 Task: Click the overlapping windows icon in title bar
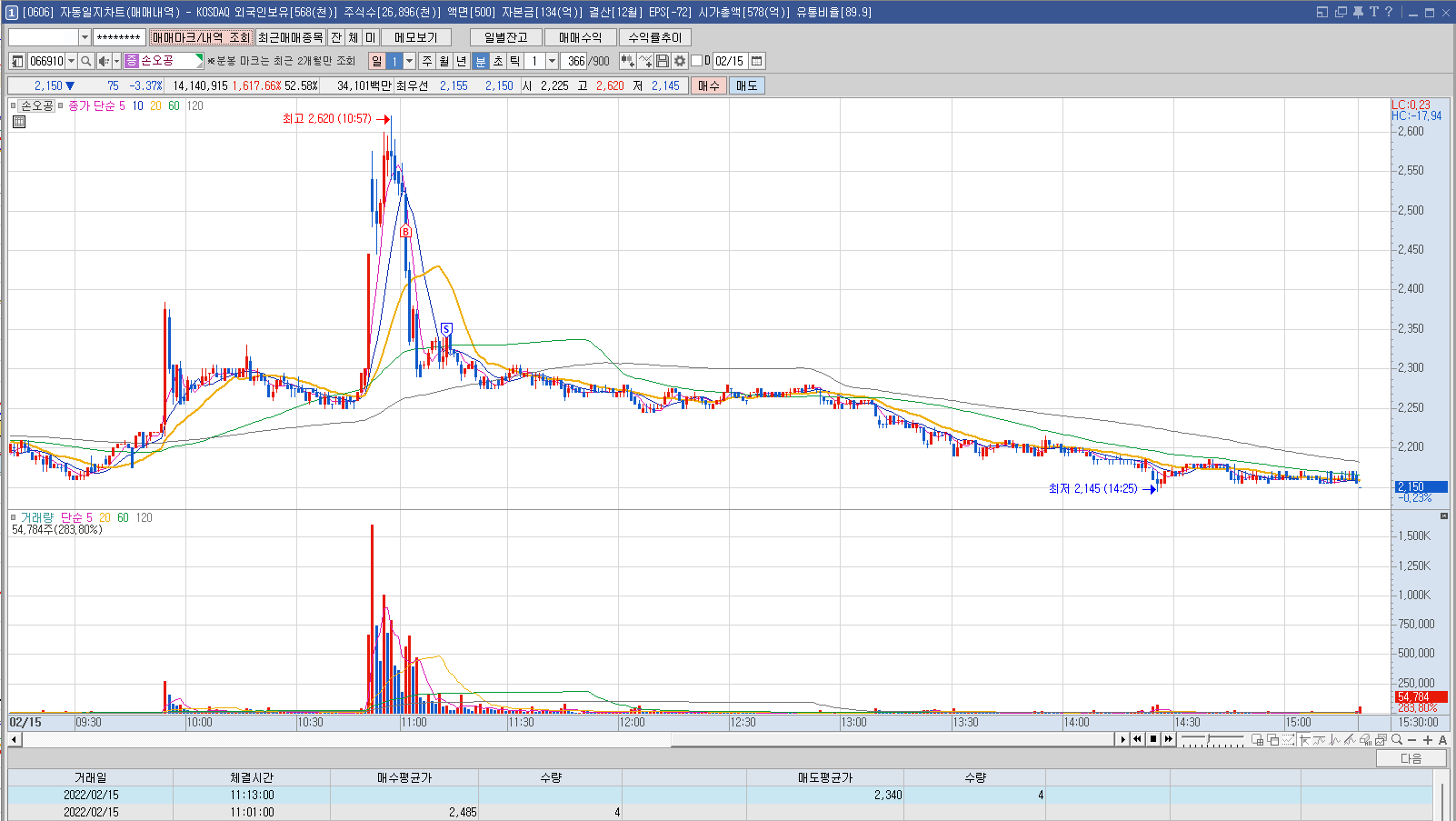(1341, 12)
